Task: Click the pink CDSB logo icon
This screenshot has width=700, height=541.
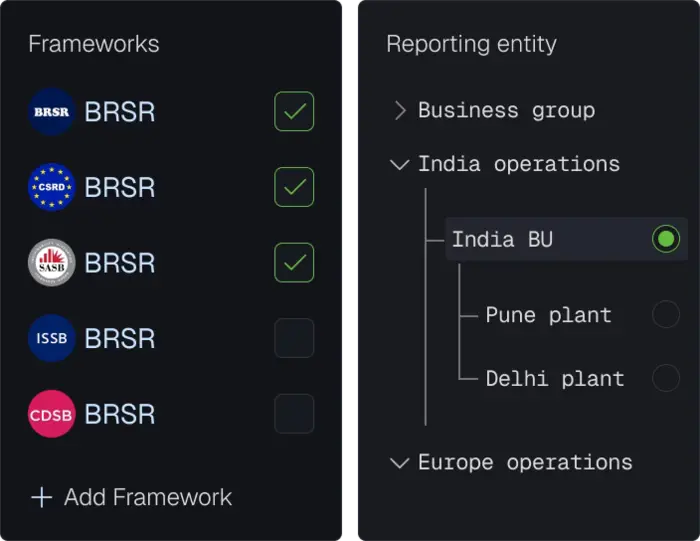Action: [x=52, y=414]
